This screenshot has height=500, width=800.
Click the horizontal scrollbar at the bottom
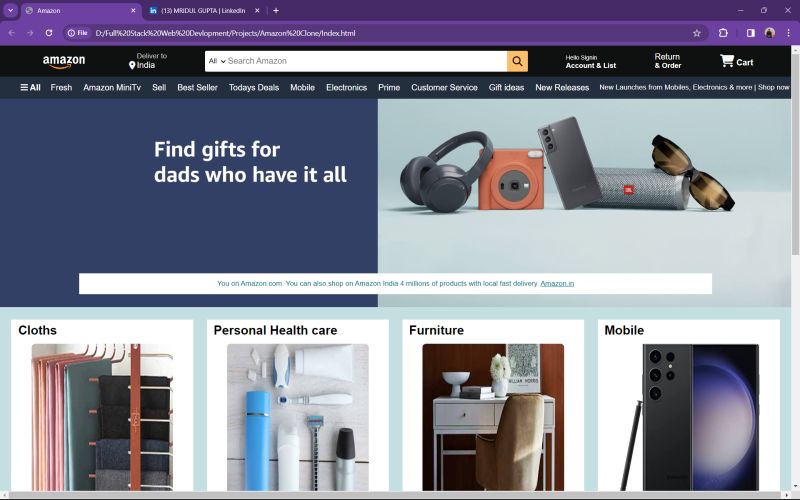click(x=395, y=495)
